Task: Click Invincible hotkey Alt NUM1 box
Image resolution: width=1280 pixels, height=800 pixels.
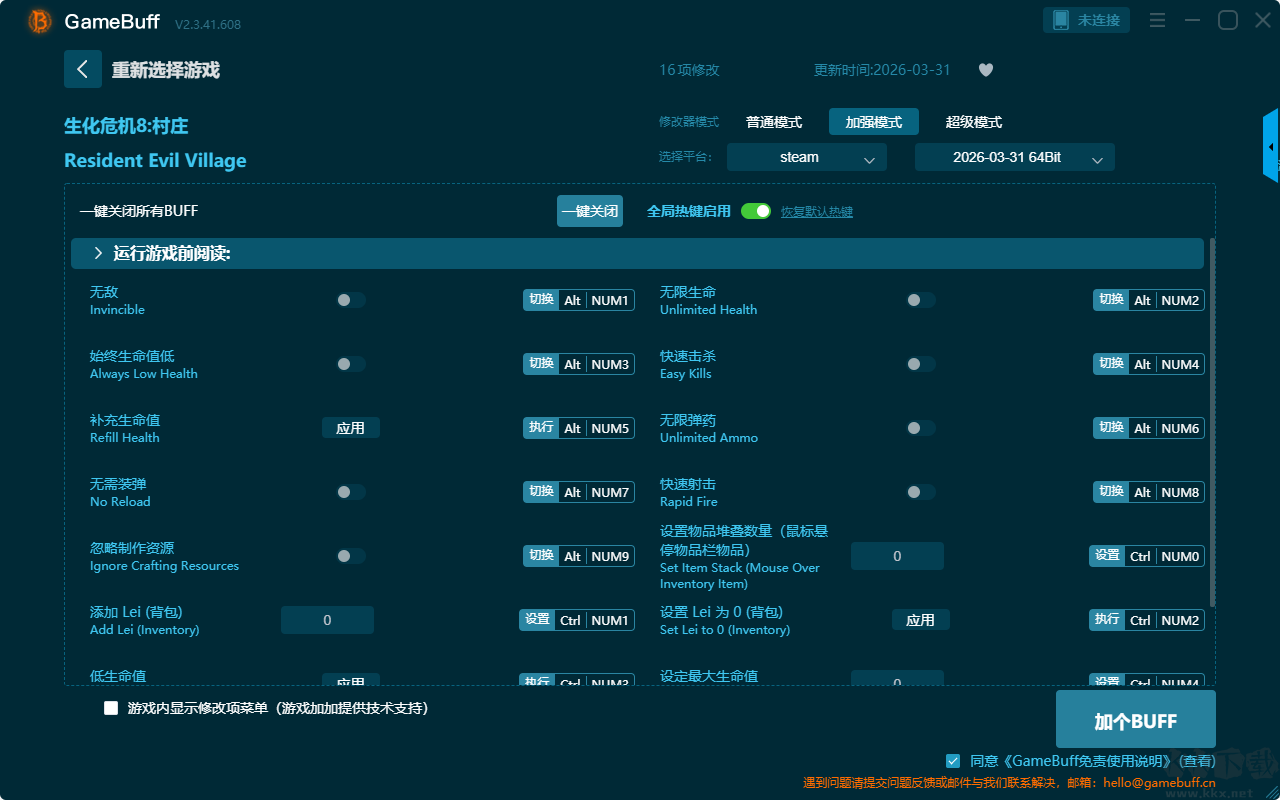Action: (x=579, y=300)
